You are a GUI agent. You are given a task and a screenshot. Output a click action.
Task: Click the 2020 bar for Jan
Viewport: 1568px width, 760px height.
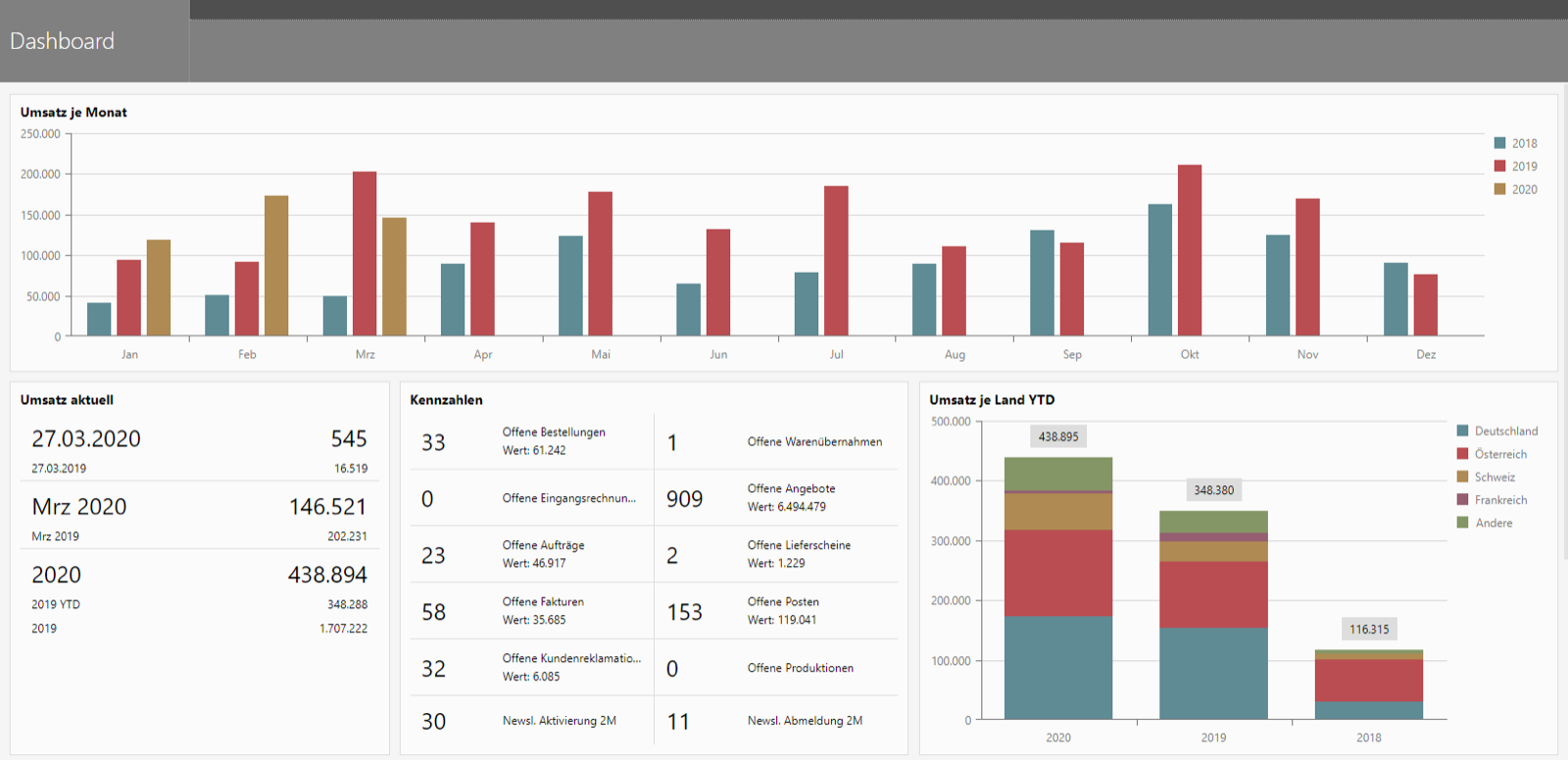[159, 287]
